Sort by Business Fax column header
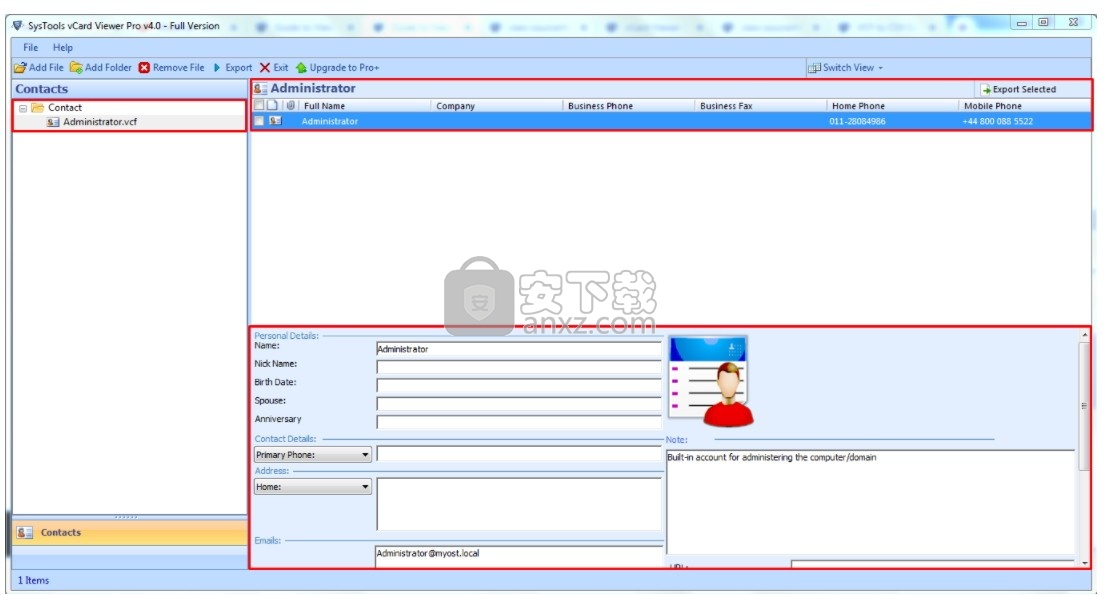Viewport: 1105px width, 595px height. [726, 106]
